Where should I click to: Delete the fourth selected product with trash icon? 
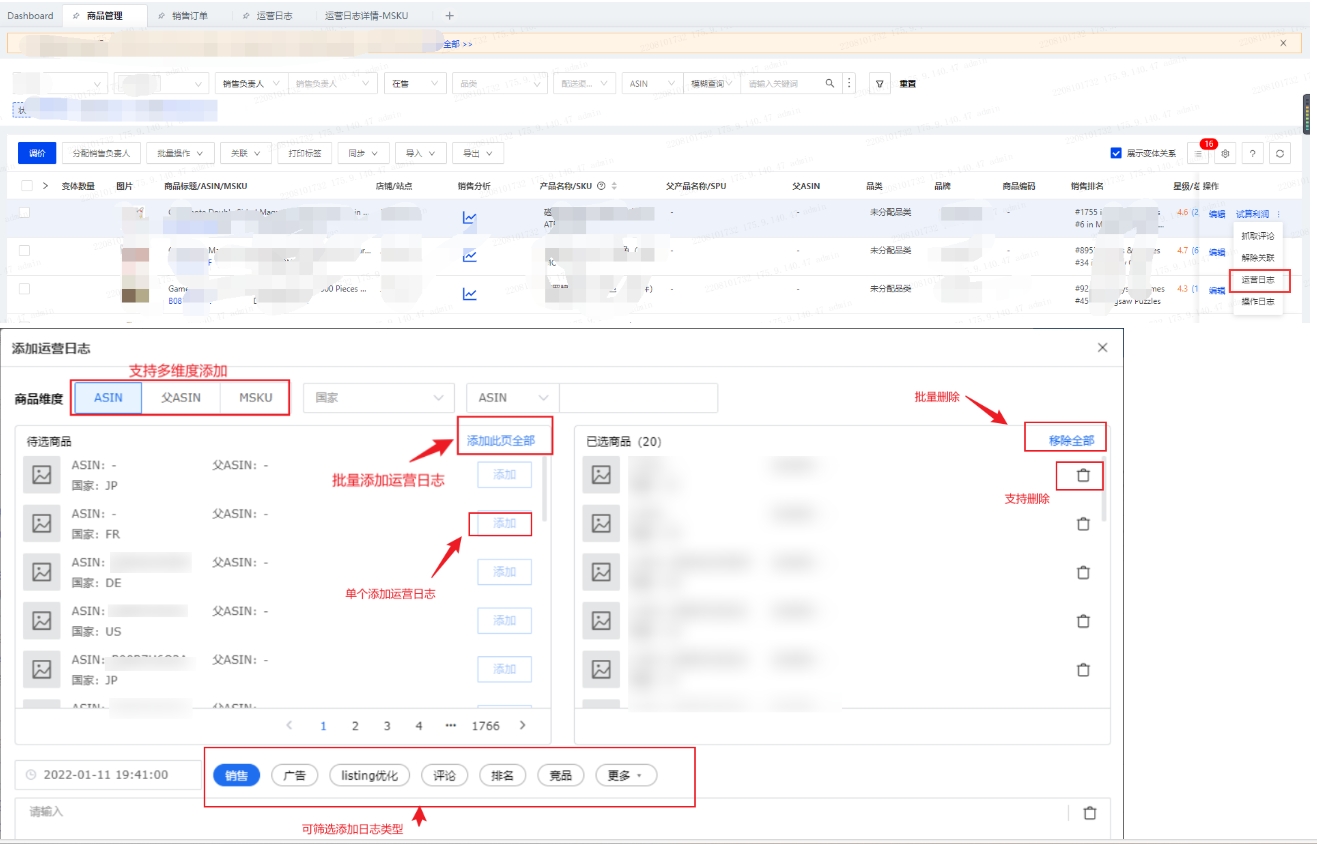point(1082,621)
